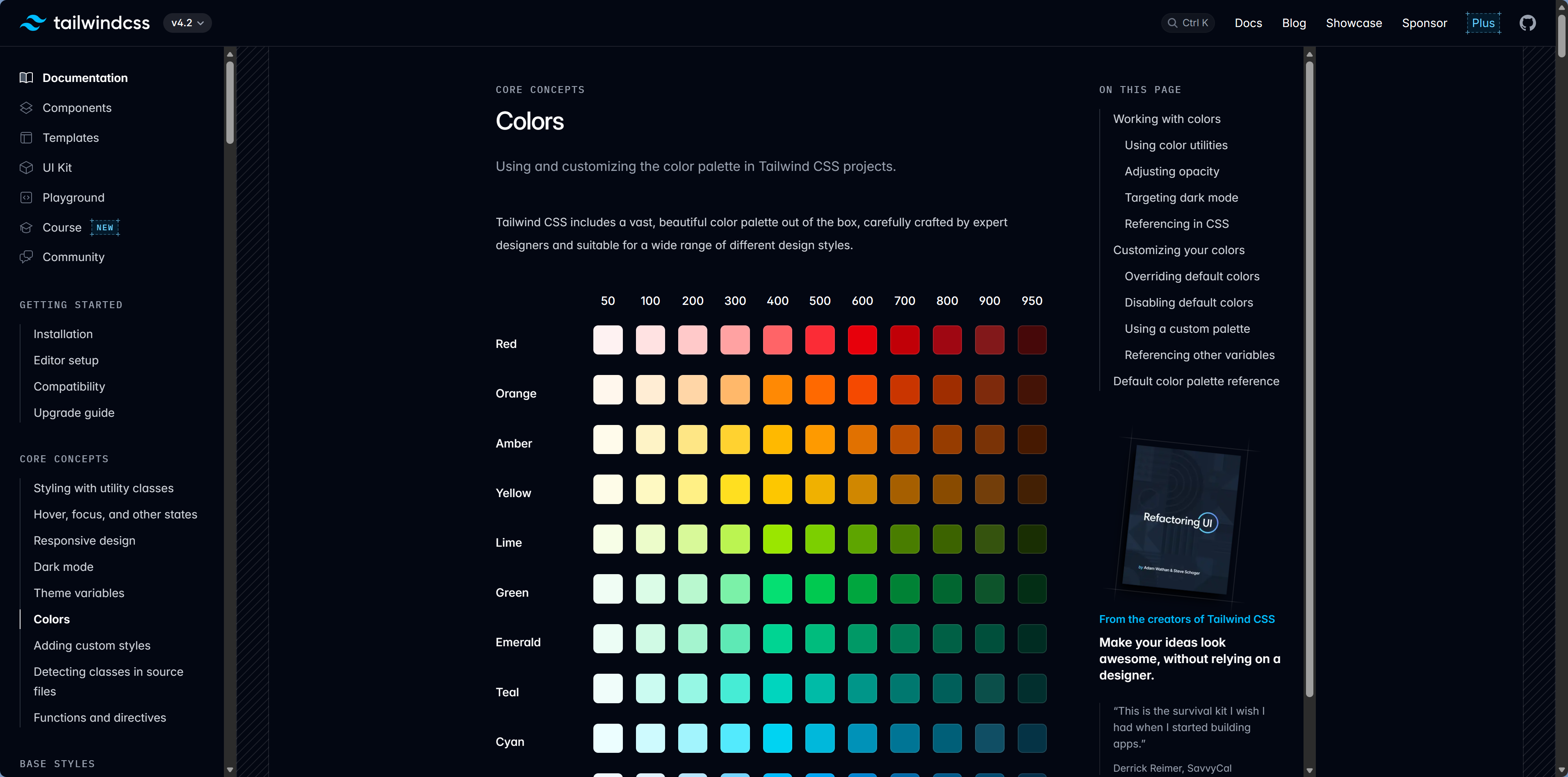Go to the Showcase menu item
Screen dimensions: 1568x777
(x=1354, y=23)
